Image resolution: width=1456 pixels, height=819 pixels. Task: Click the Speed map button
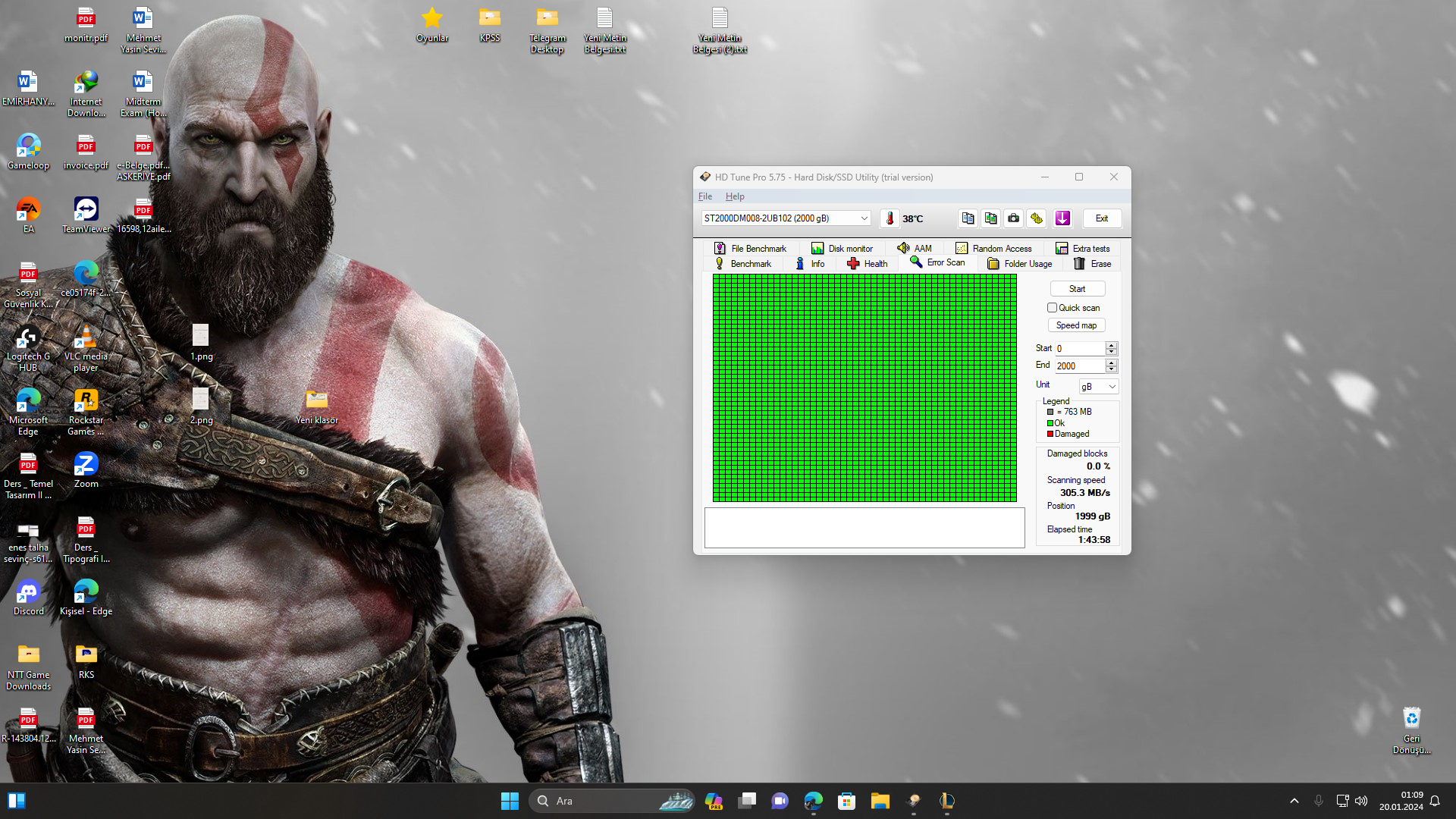coord(1076,325)
